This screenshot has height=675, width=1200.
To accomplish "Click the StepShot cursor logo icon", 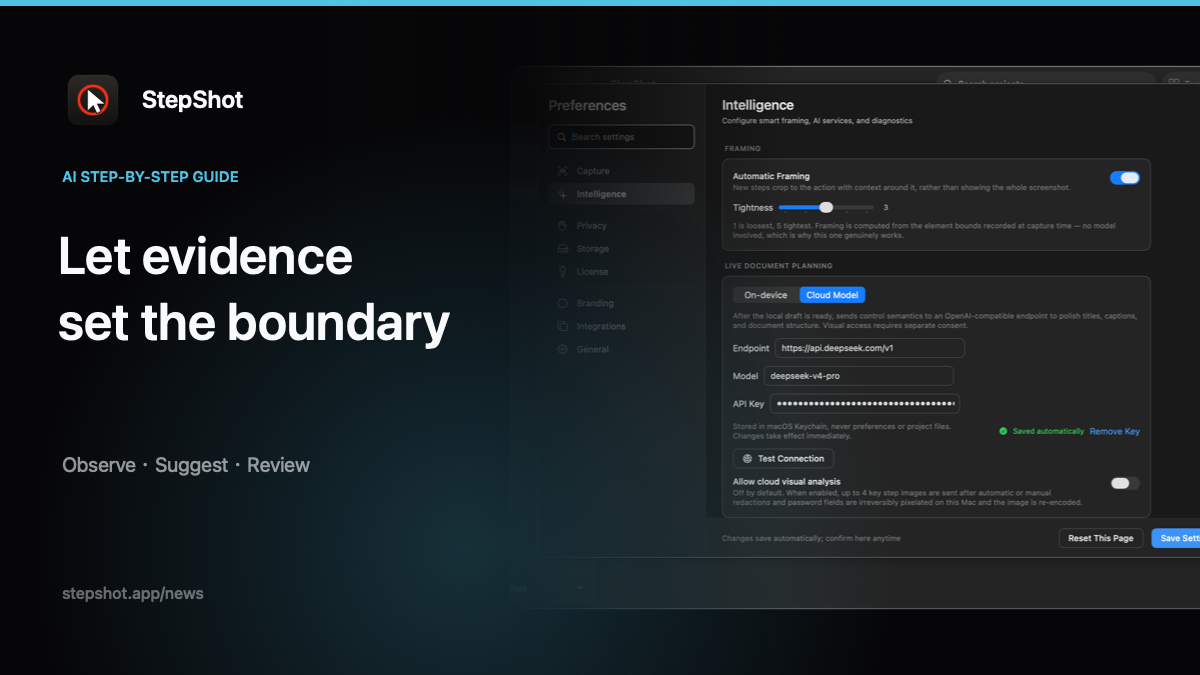I will click(x=93, y=100).
